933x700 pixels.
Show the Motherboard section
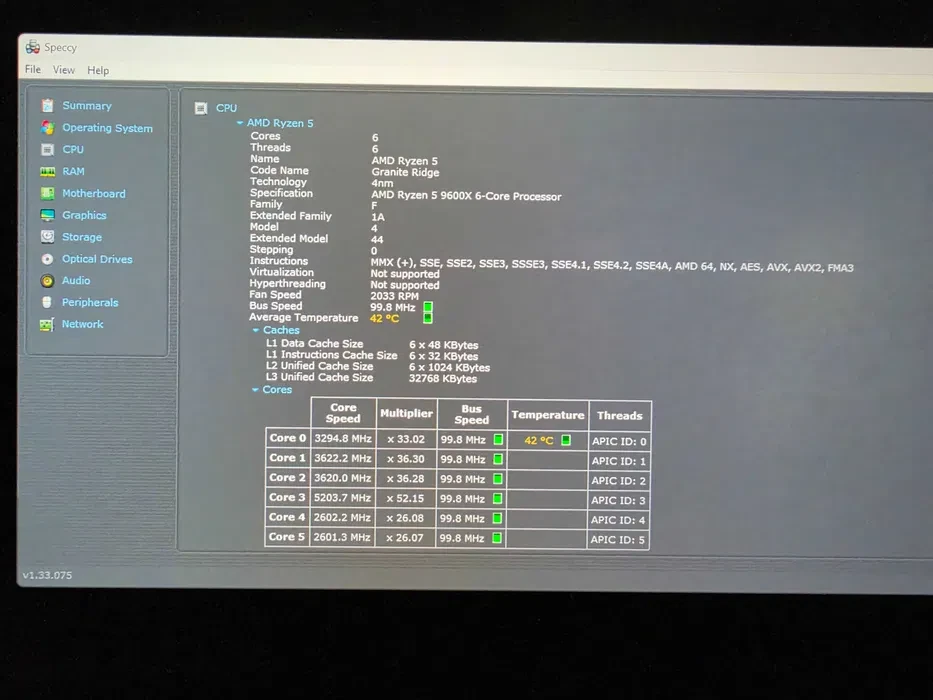coord(93,193)
